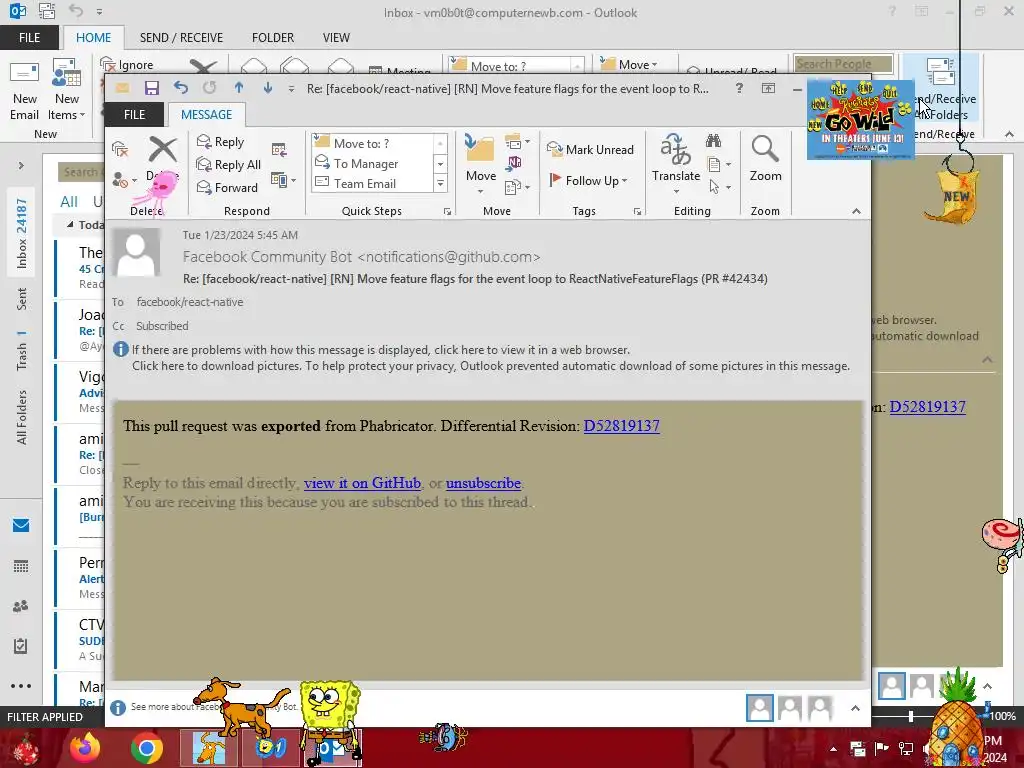Click the Ignore conversation icon in message window
Viewport: 1024px width, 768px height.
pos(120,150)
